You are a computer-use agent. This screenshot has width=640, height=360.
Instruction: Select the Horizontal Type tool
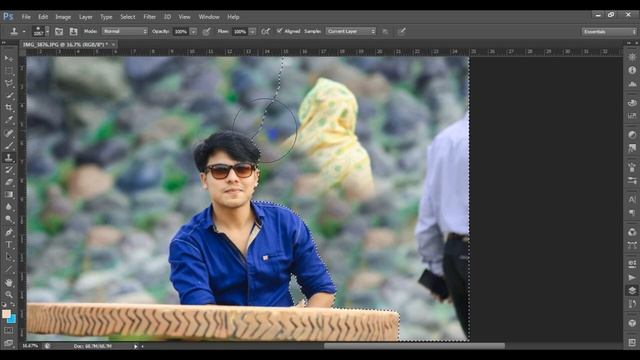(x=9, y=244)
